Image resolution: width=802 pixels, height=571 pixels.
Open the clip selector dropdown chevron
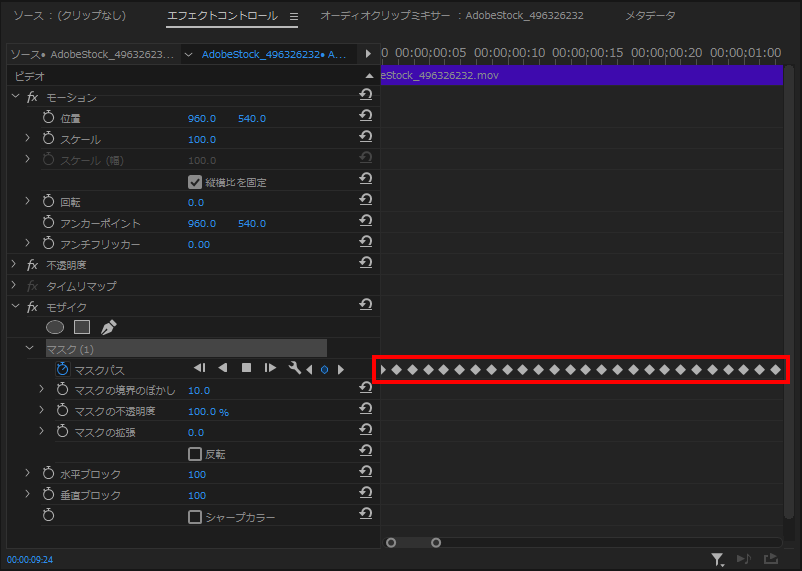coord(188,55)
